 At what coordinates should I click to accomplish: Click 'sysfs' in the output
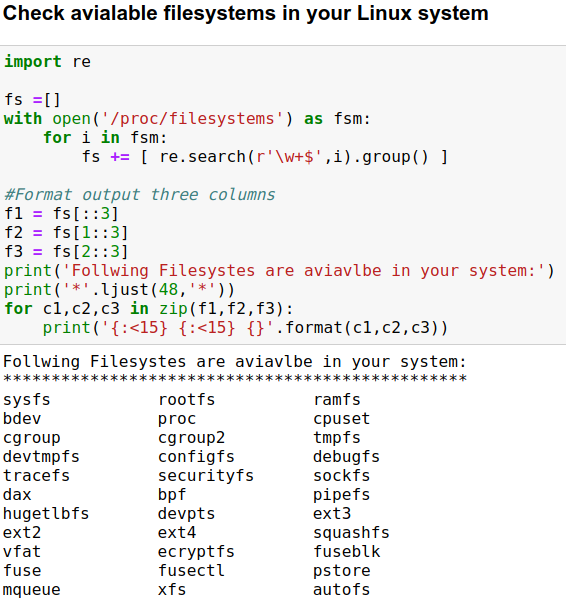(27, 400)
